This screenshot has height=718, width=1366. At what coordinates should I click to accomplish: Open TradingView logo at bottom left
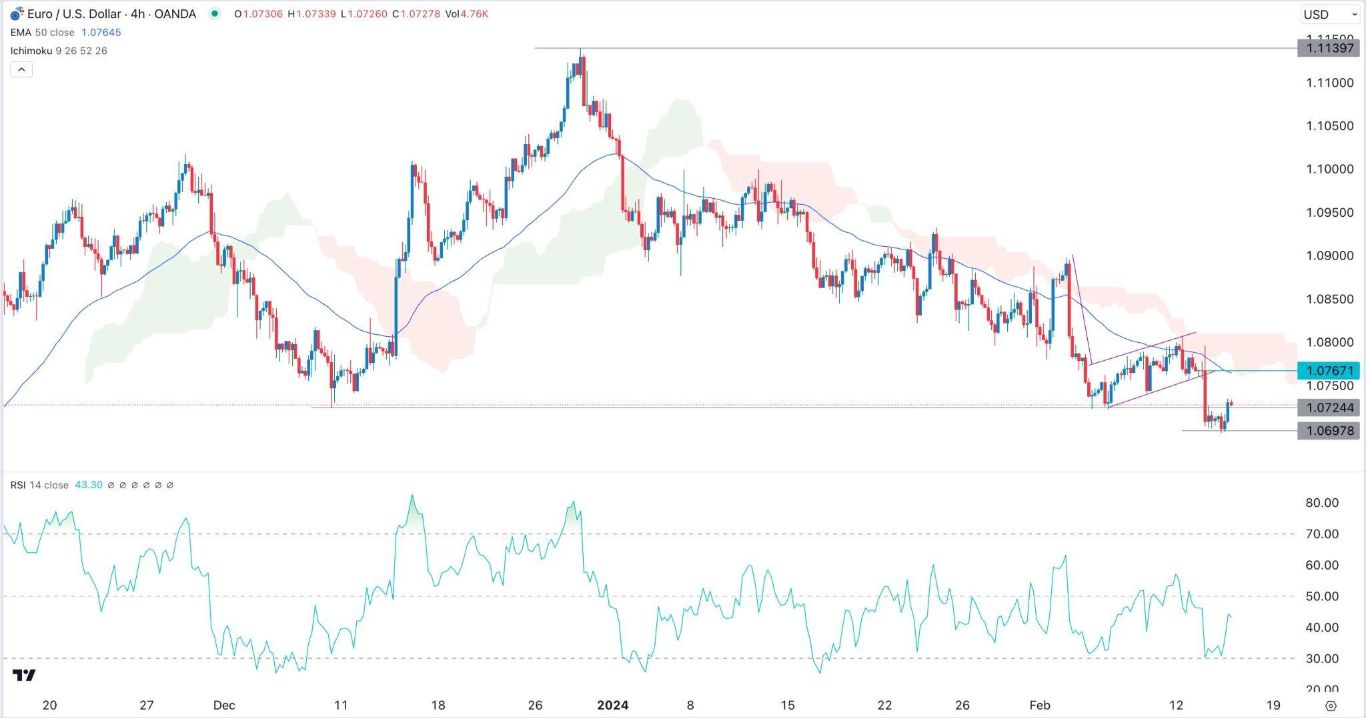pos(26,676)
